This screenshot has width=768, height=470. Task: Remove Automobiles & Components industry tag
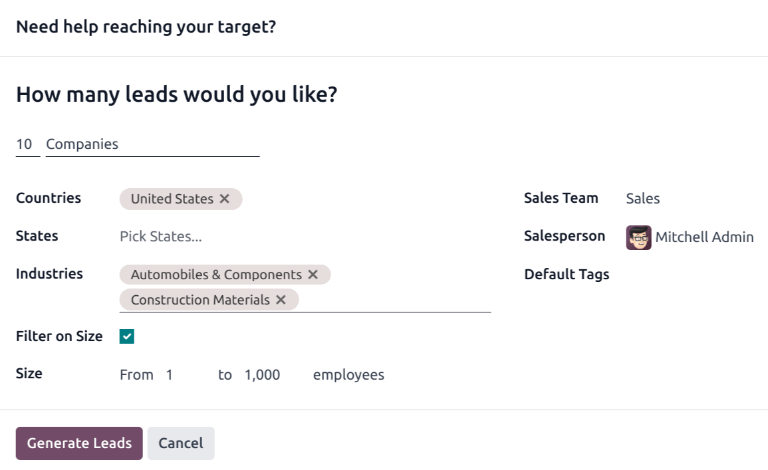(313, 274)
